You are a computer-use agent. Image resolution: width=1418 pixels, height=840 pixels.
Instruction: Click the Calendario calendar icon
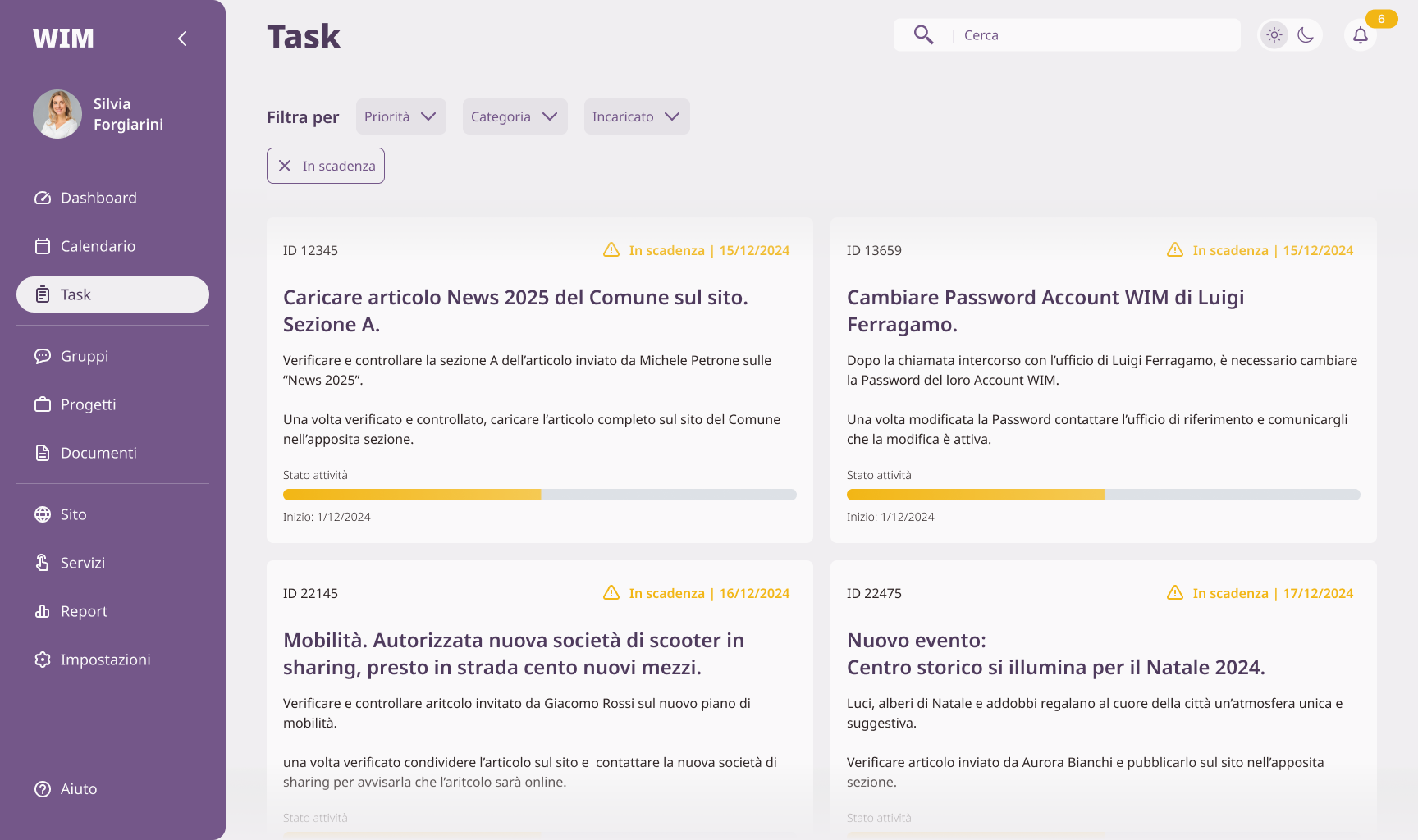43,246
